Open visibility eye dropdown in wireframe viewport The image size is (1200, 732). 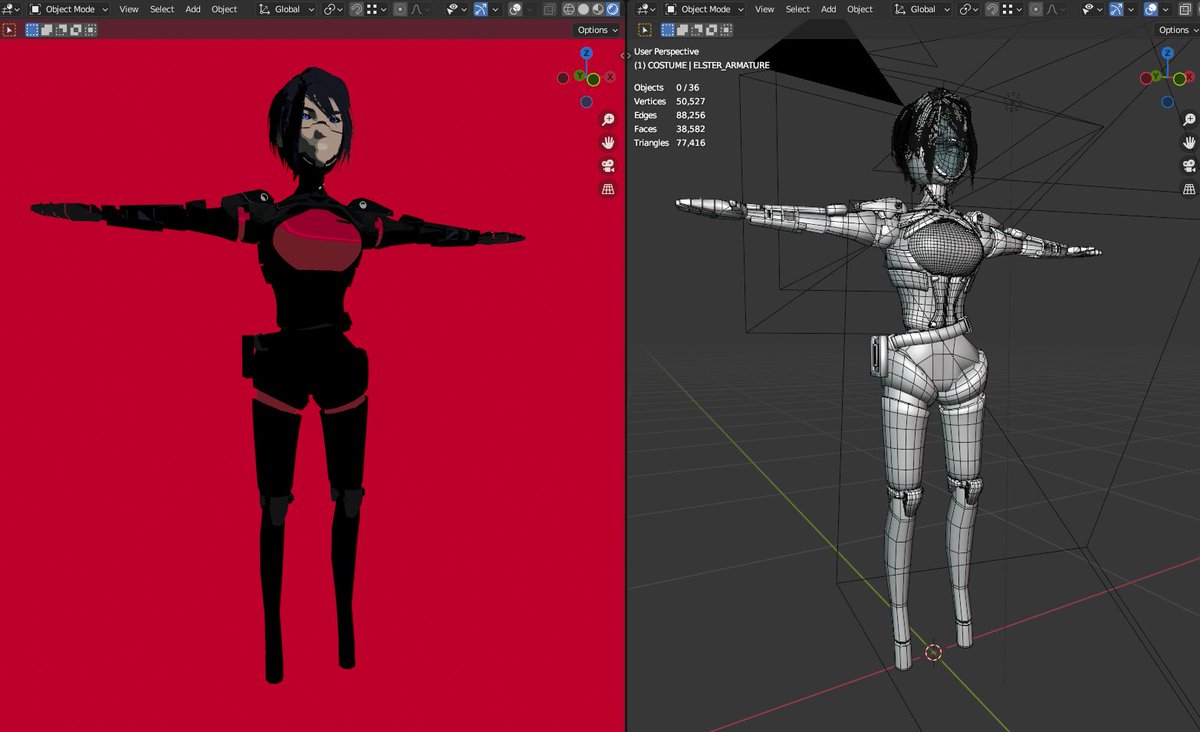pyautogui.click(x=1094, y=9)
